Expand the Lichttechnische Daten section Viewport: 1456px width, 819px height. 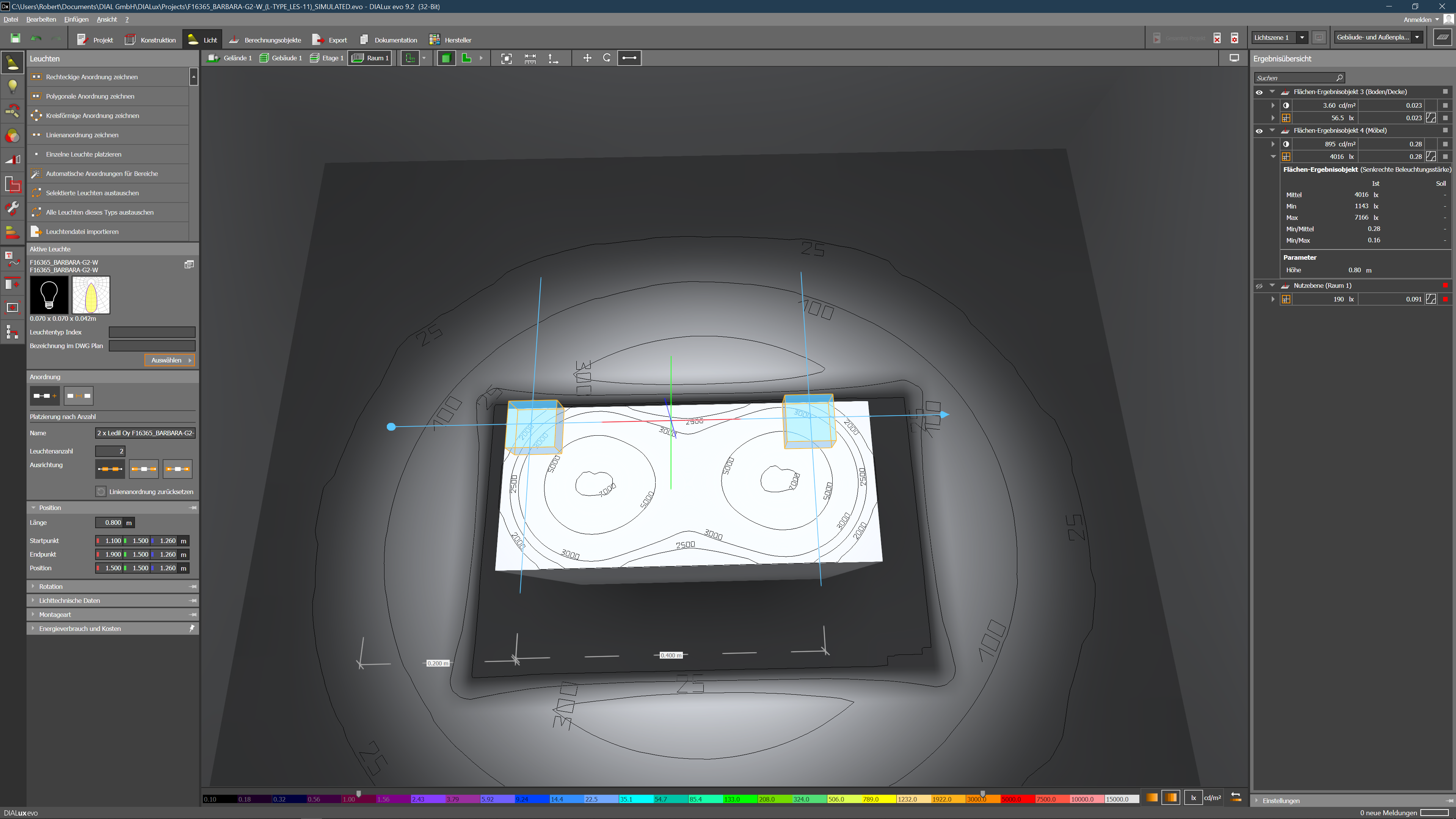point(69,601)
